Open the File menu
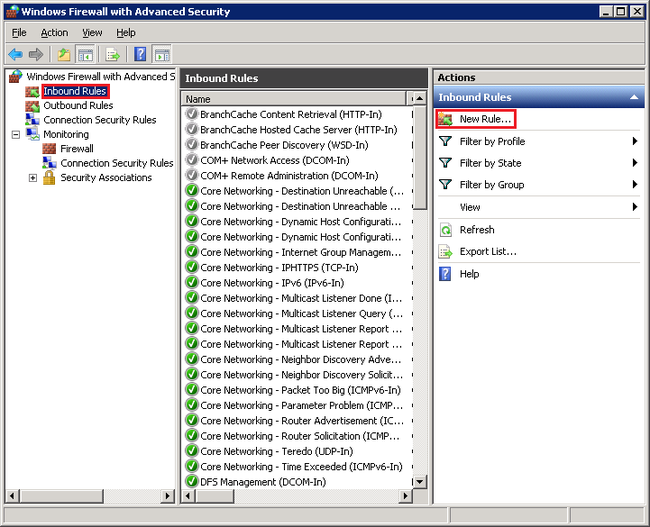The height and width of the screenshot is (527, 650). coord(19,33)
